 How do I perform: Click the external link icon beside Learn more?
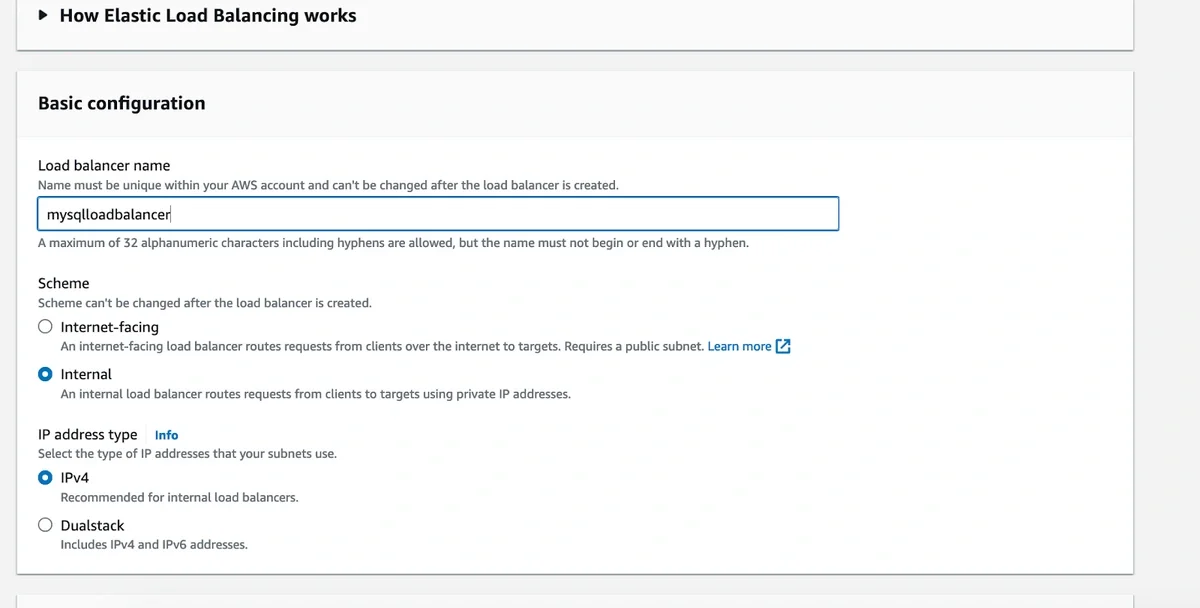[x=784, y=346]
